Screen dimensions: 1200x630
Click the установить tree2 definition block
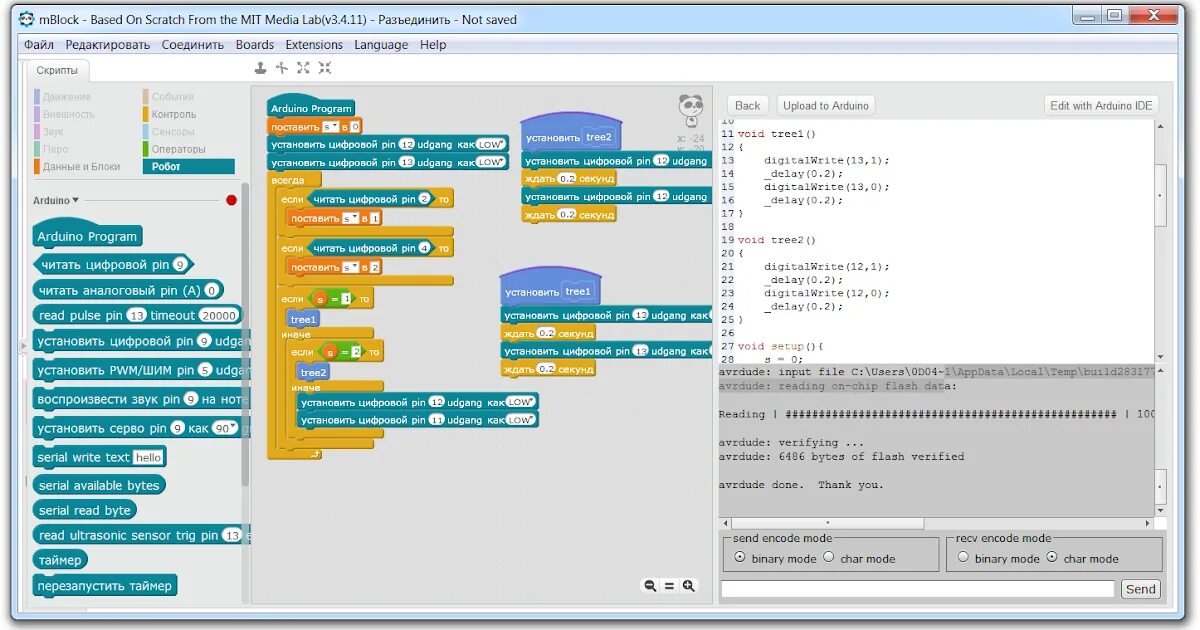click(571, 134)
